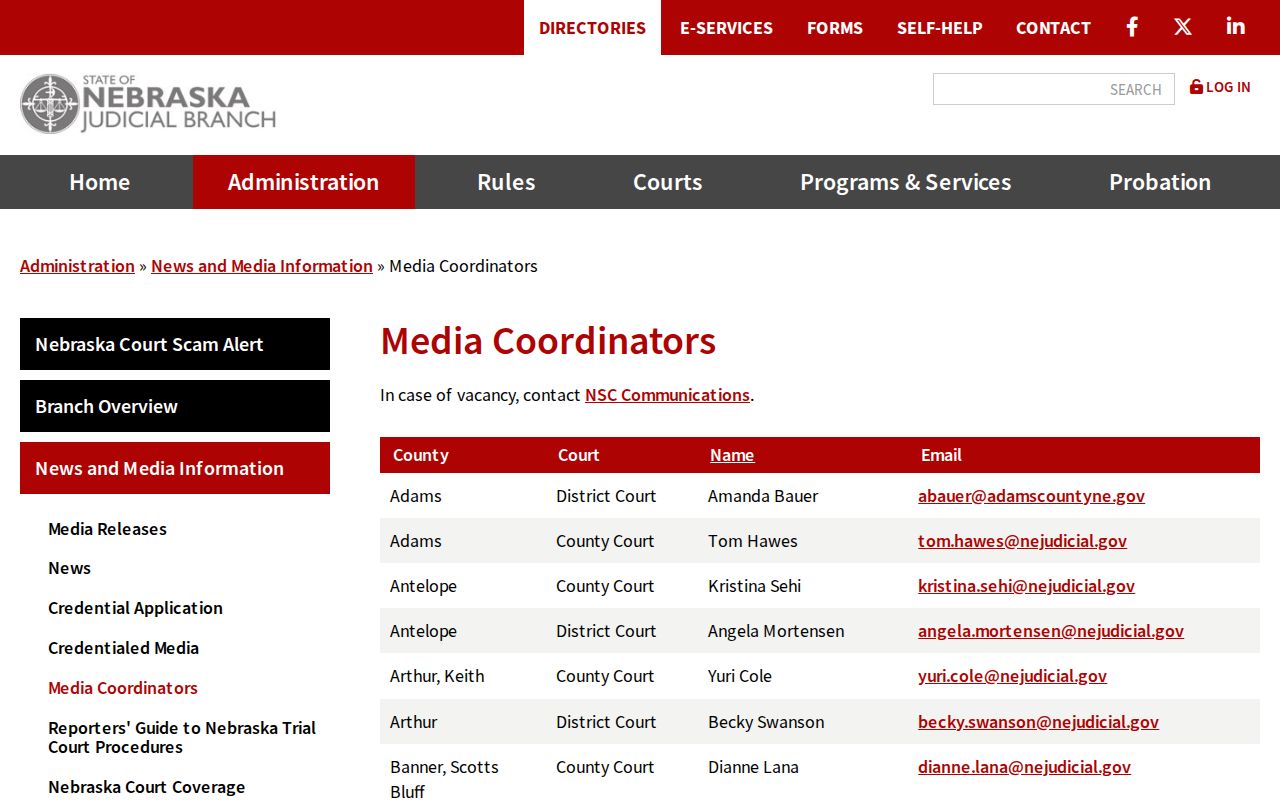Click the NSC Communications link
1280x800 pixels.
click(x=667, y=395)
